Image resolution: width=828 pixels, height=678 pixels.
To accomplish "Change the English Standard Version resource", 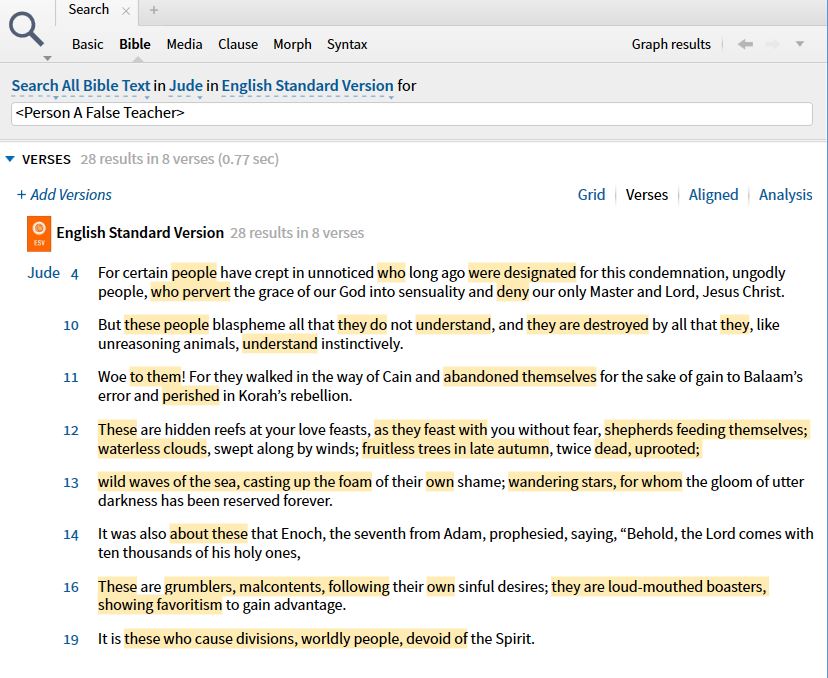I will (307, 86).
